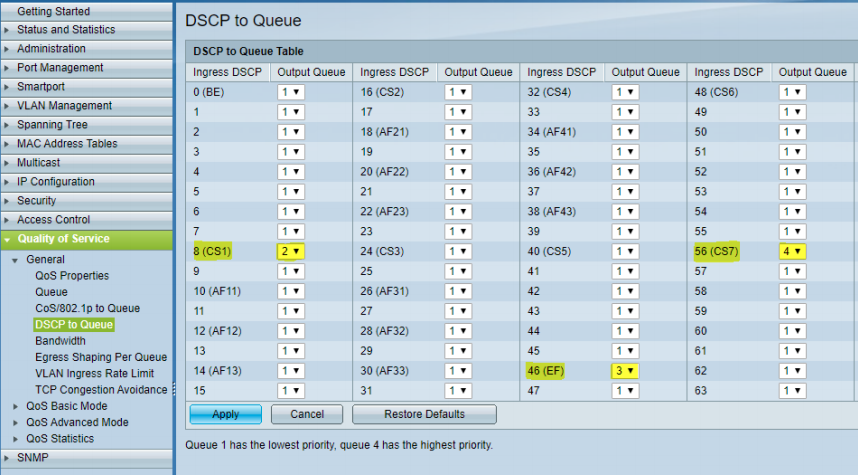Collapse the General tree node
This screenshot has height=476, width=858.
click(x=15, y=260)
